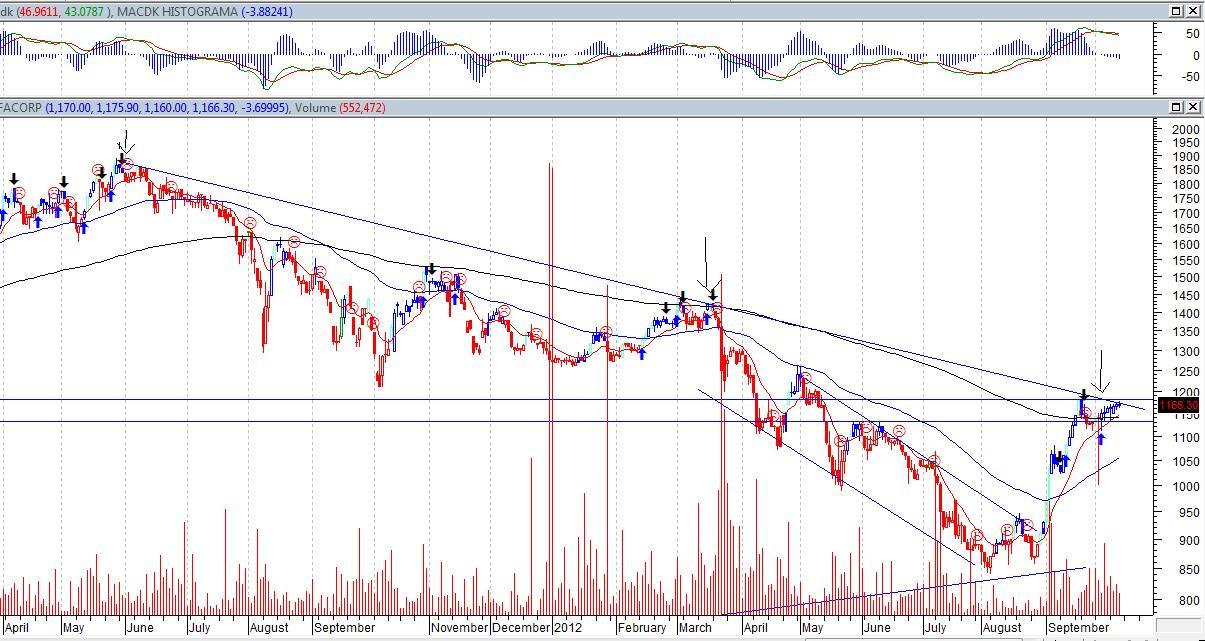The image size is (1205, 641).
Task: Click the green 43.0787 indicator value
Action: pyautogui.click(x=85, y=12)
